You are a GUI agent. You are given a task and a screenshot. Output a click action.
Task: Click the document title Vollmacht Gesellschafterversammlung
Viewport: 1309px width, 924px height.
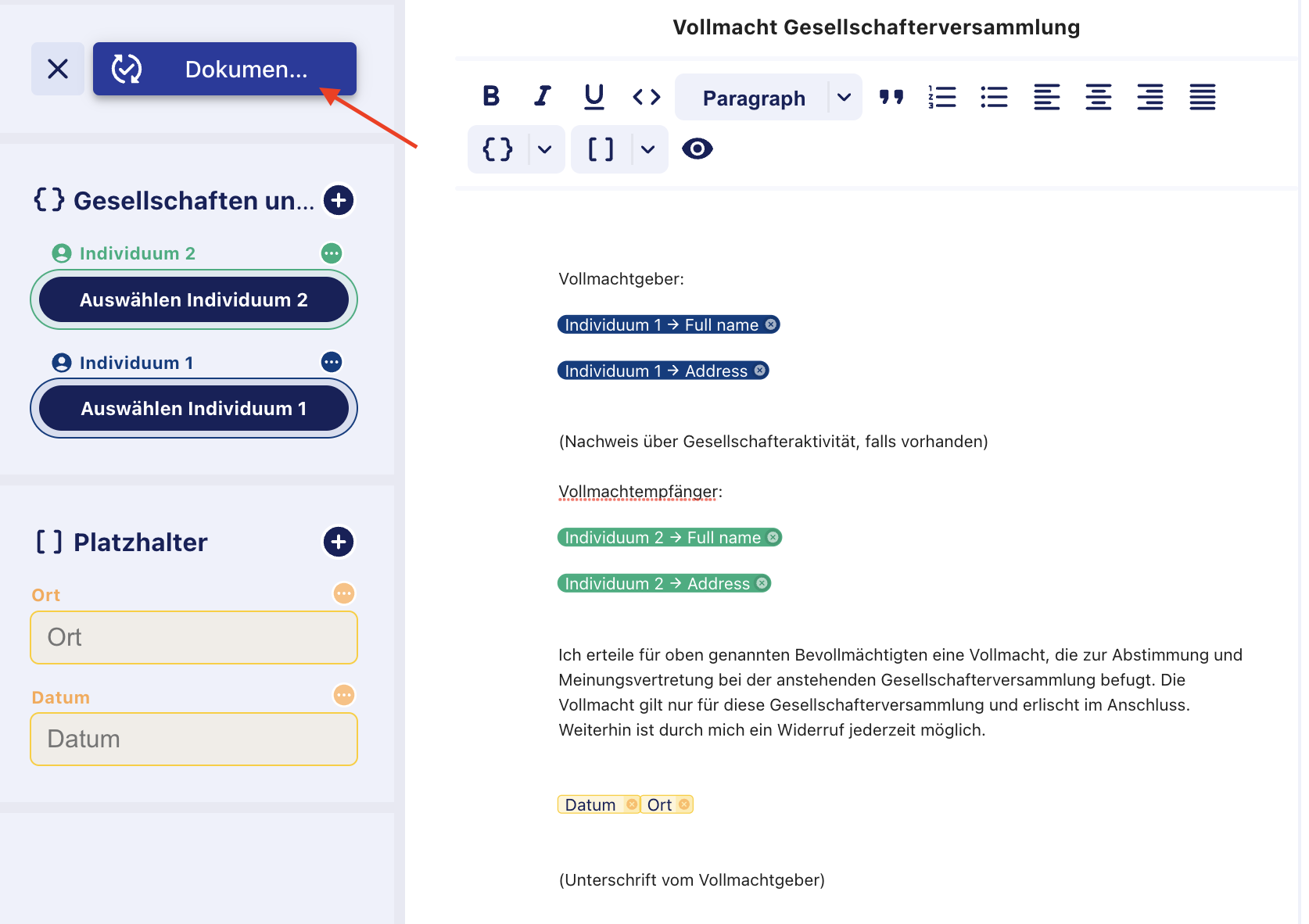(877, 27)
